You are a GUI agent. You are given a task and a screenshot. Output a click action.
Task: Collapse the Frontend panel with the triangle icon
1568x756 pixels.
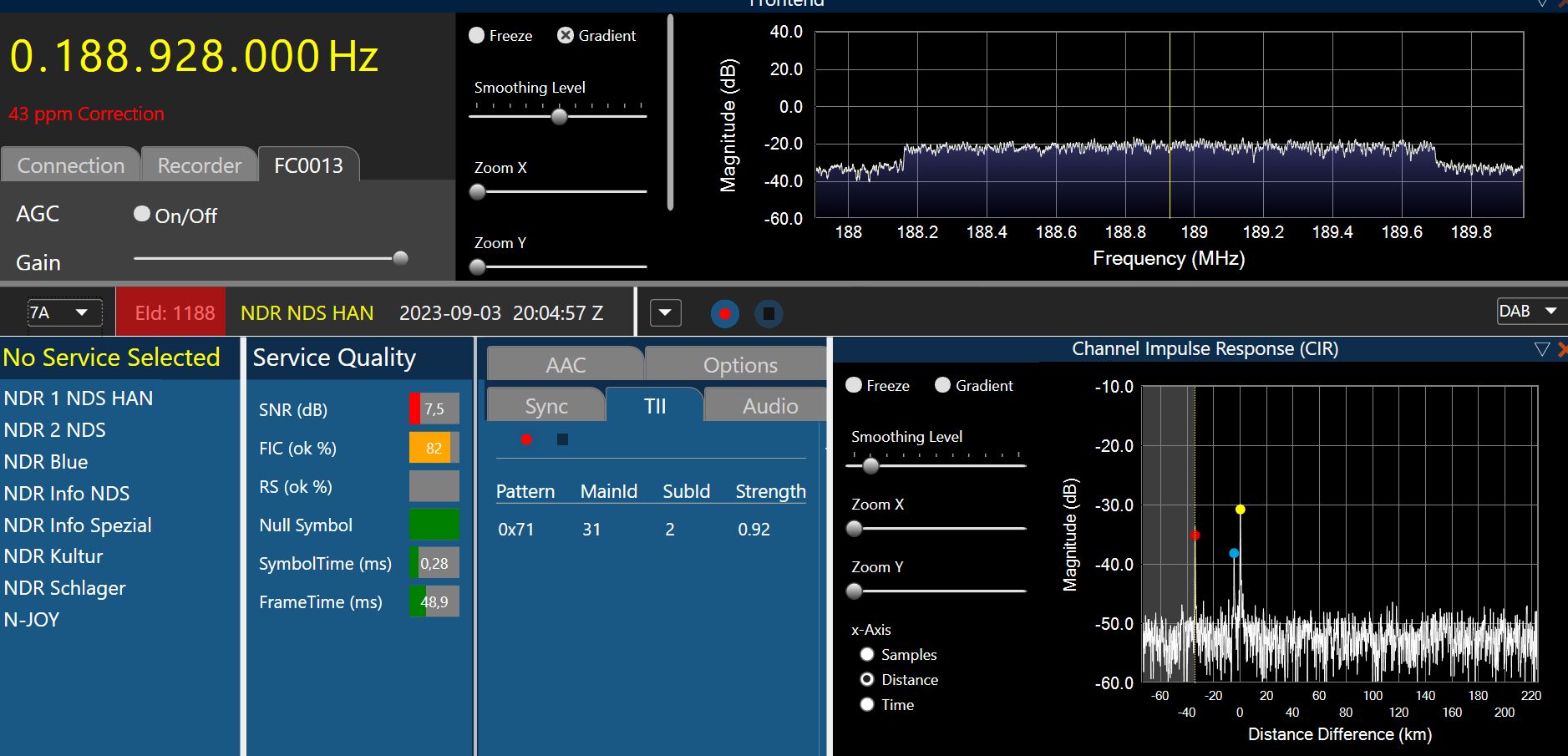click(x=1542, y=3)
